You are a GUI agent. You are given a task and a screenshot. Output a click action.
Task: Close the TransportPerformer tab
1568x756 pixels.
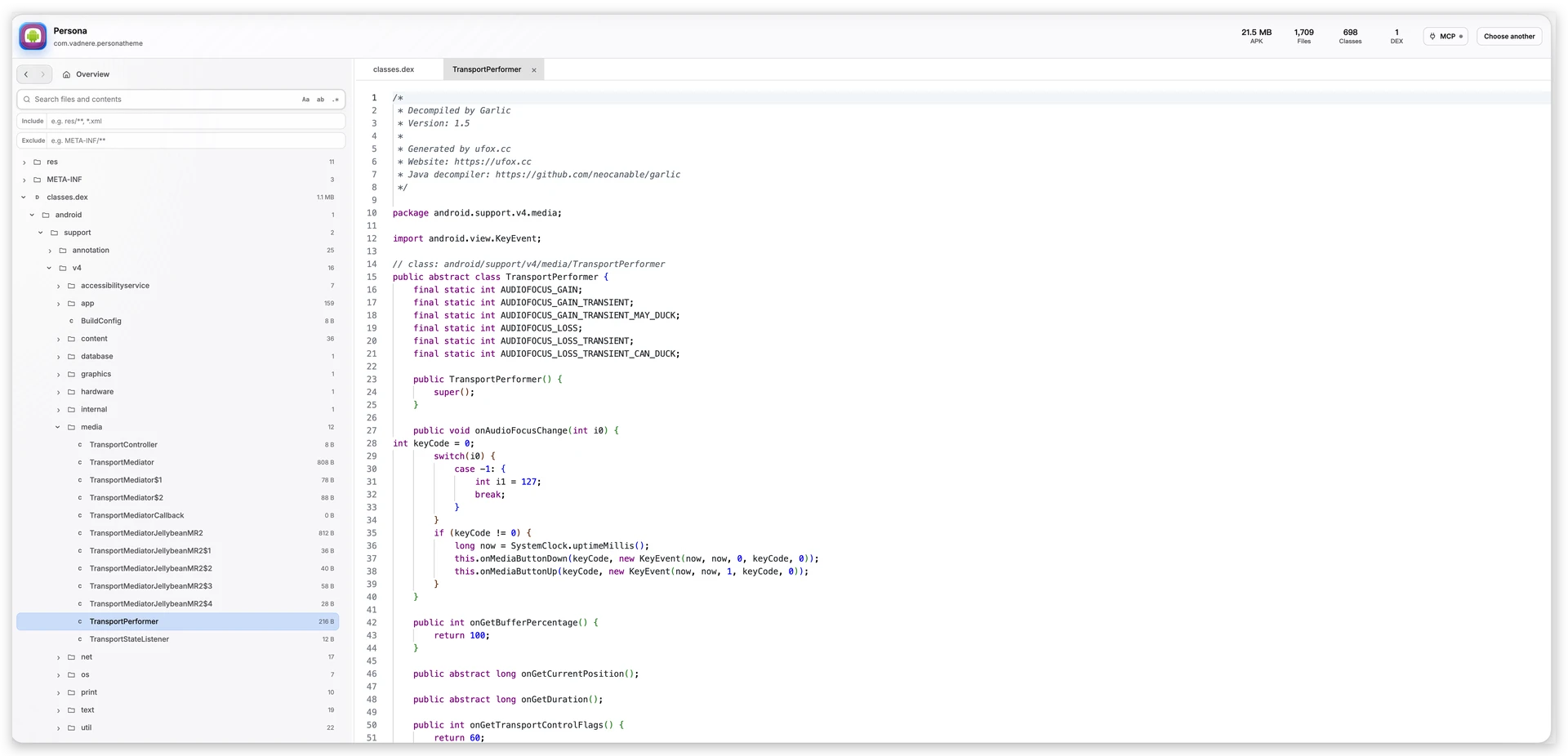click(534, 70)
